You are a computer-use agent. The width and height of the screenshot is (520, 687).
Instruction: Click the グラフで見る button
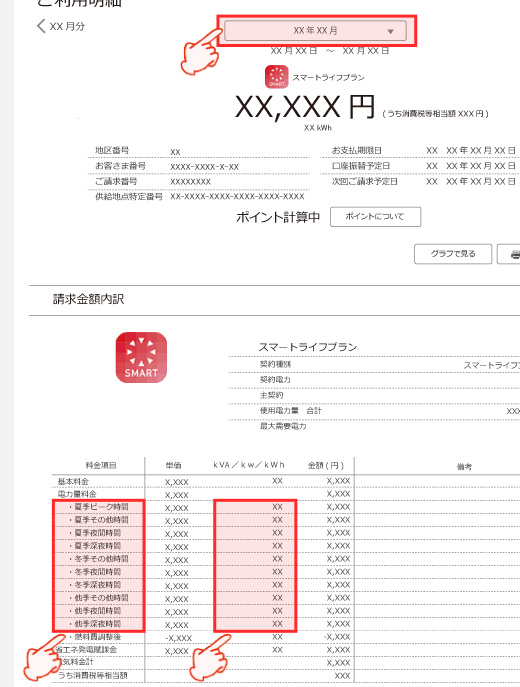pos(453,254)
